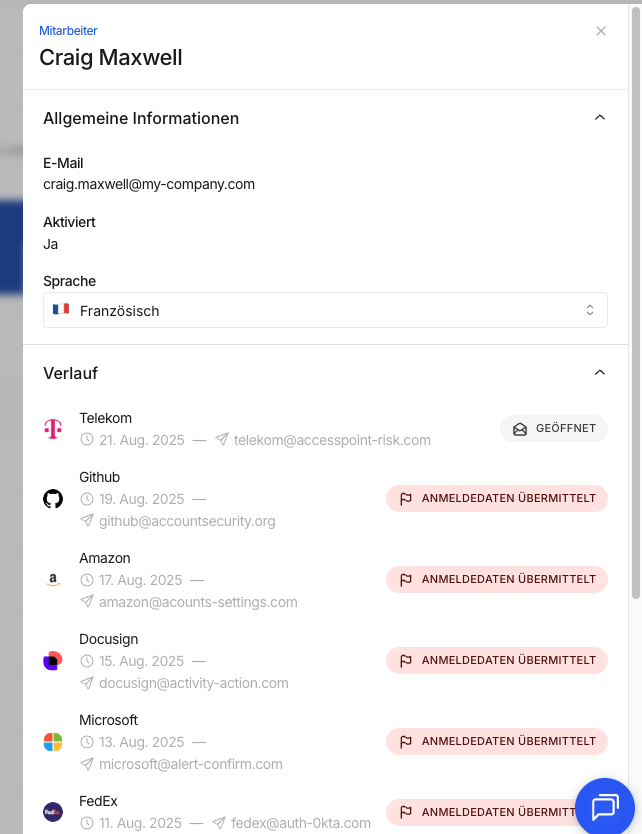Click the Docusign logo icon
This screenshot has width=642, height=834.
click(53, 661)
